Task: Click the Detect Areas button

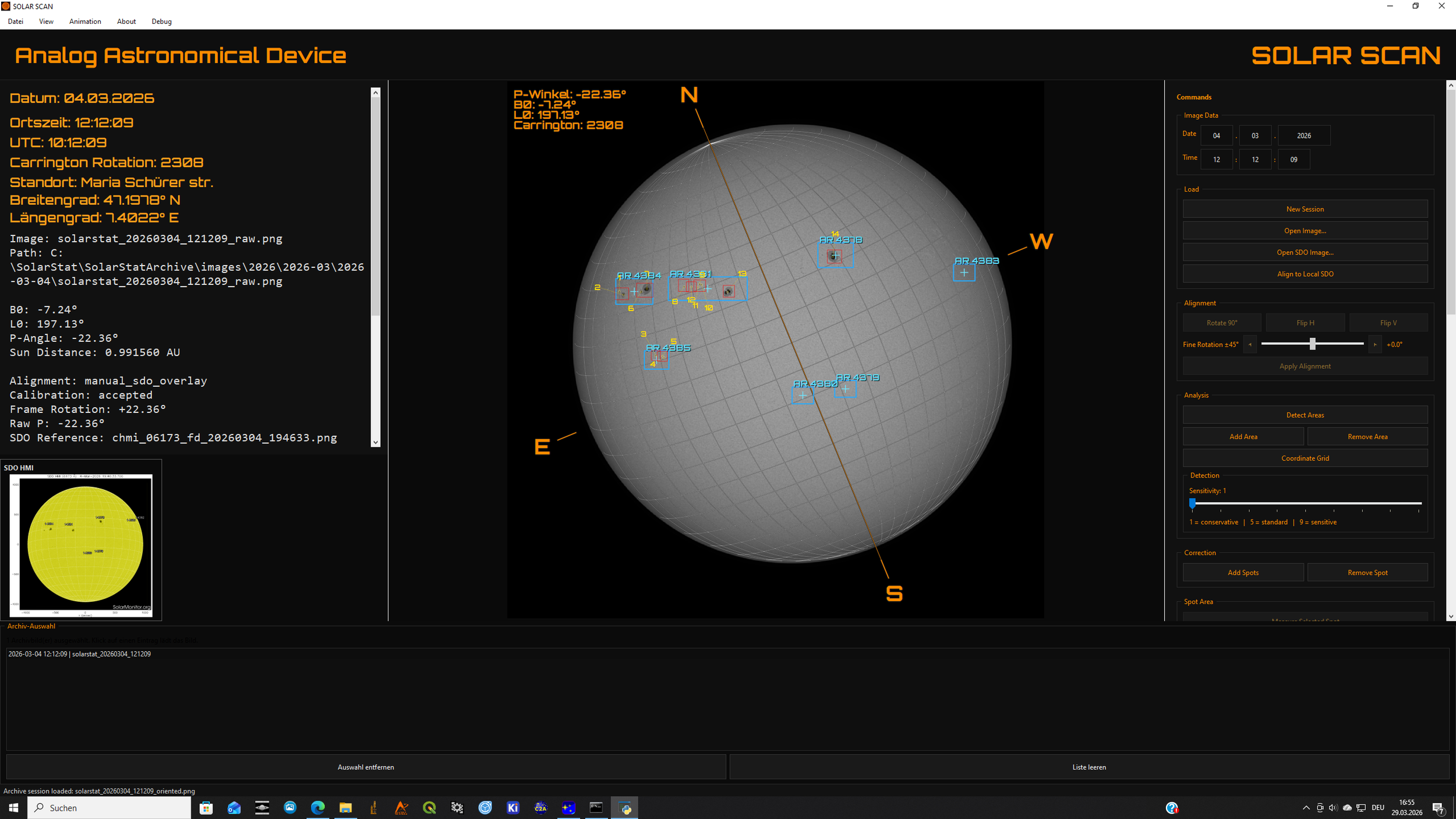Action: click(1305, 415)
